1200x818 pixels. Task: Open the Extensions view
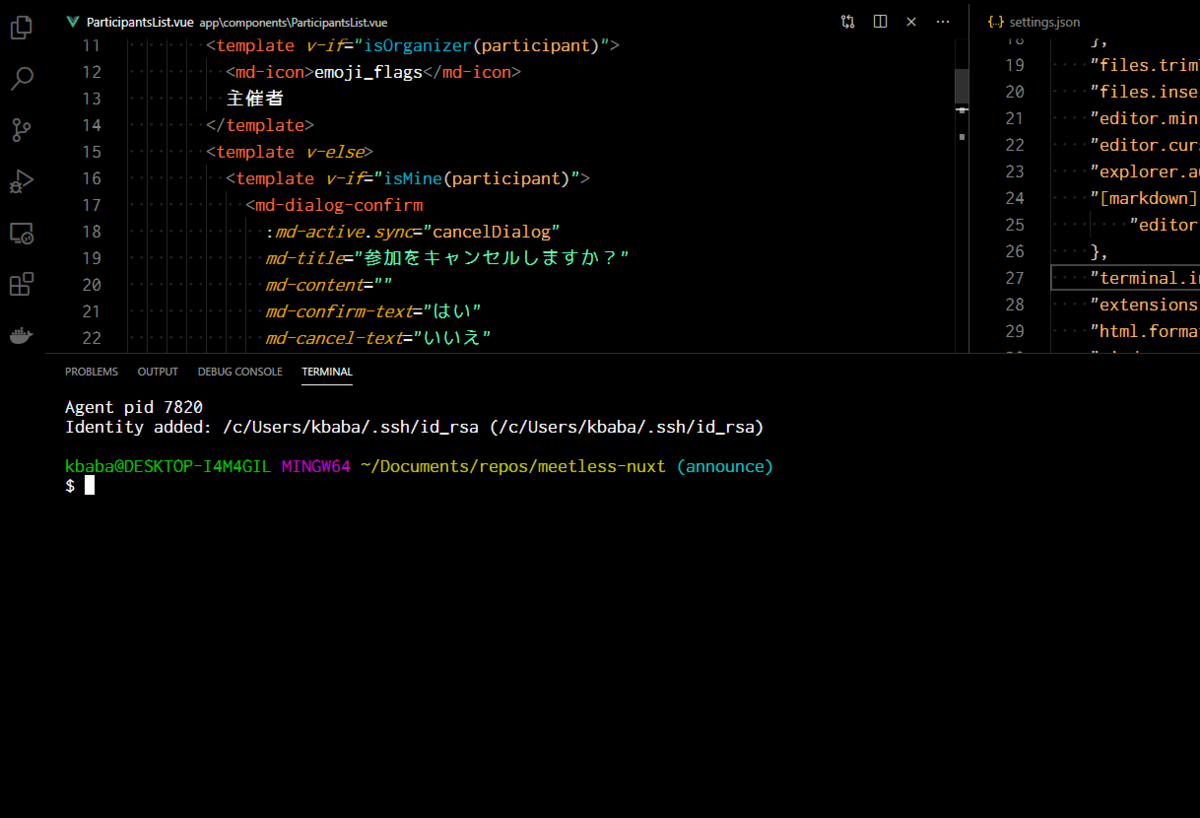coord(21,285)
